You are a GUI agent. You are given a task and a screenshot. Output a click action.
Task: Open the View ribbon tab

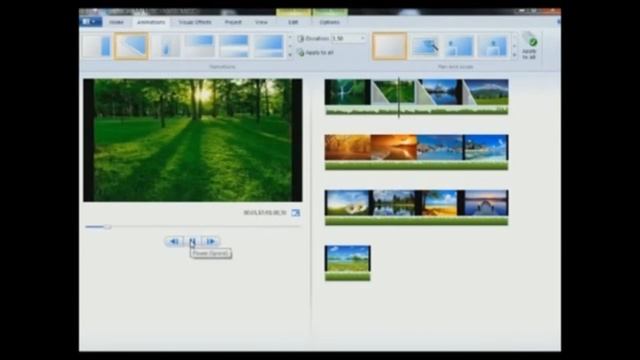coord(261,22)
